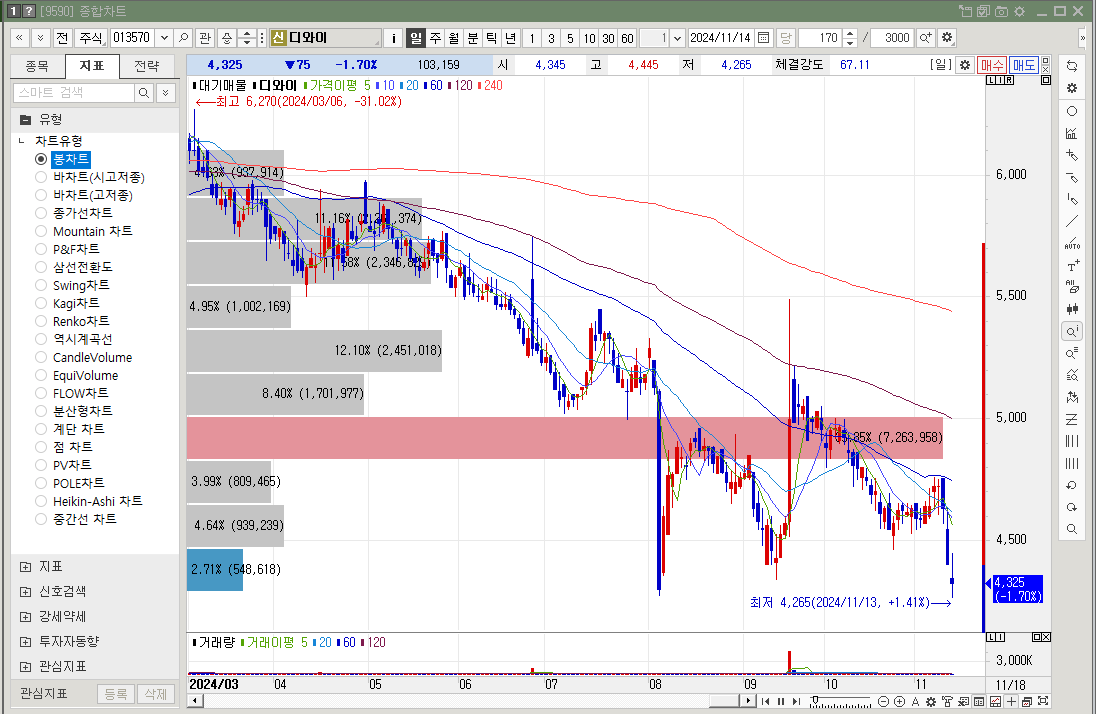This screenshot has height=714, width=1096.
Task: Click the redo arrow in right toolbar
Action: [1072, 507]
